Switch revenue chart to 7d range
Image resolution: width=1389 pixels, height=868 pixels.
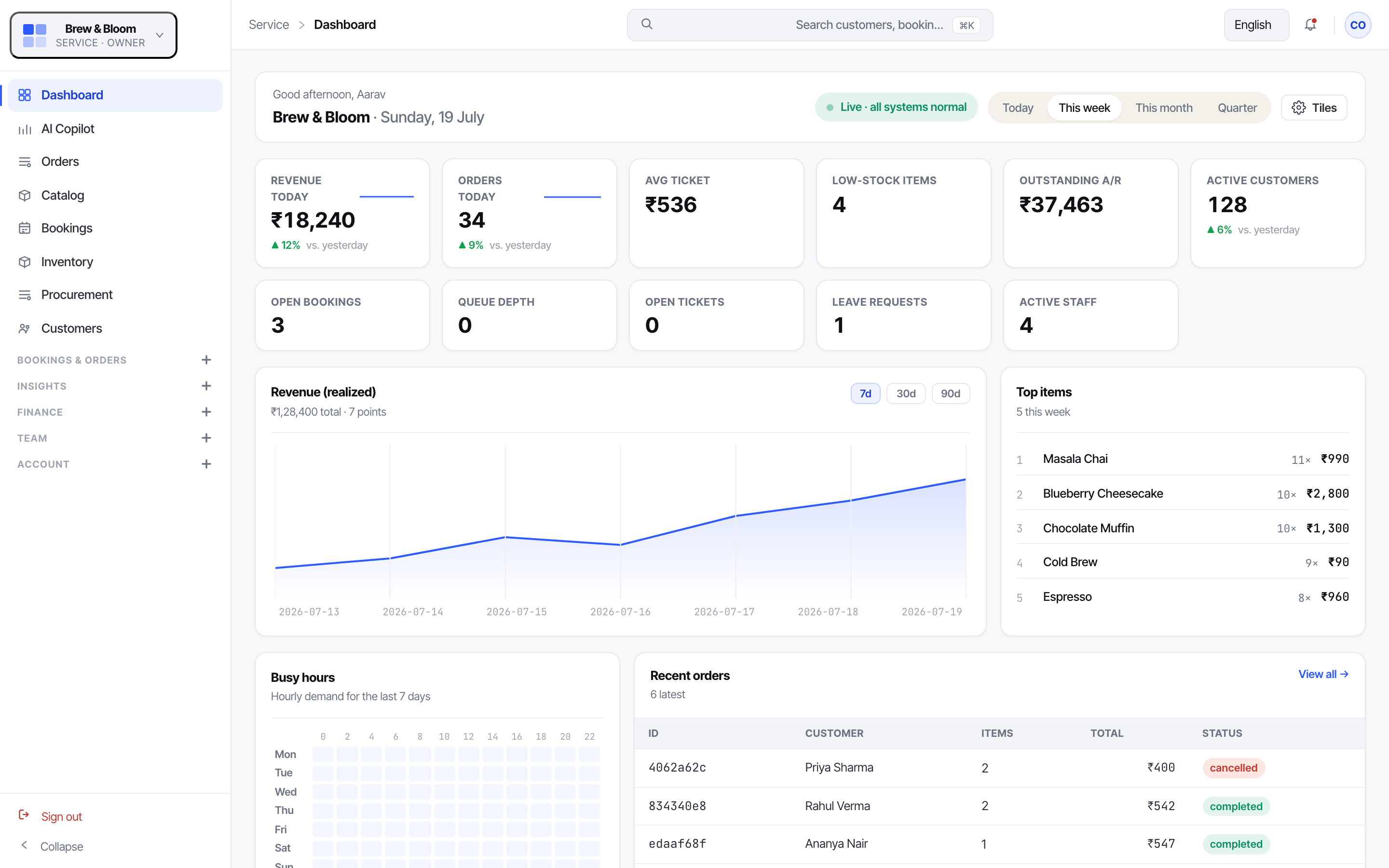[865, 394]
